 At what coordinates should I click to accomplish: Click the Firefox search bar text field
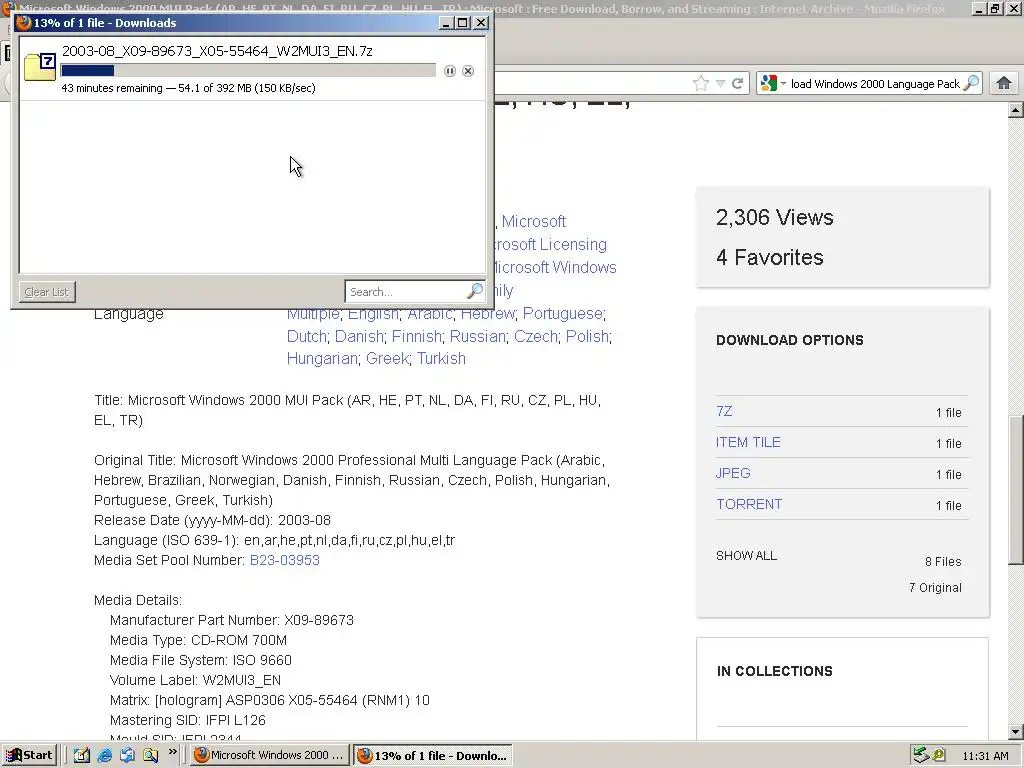(875, 84)
